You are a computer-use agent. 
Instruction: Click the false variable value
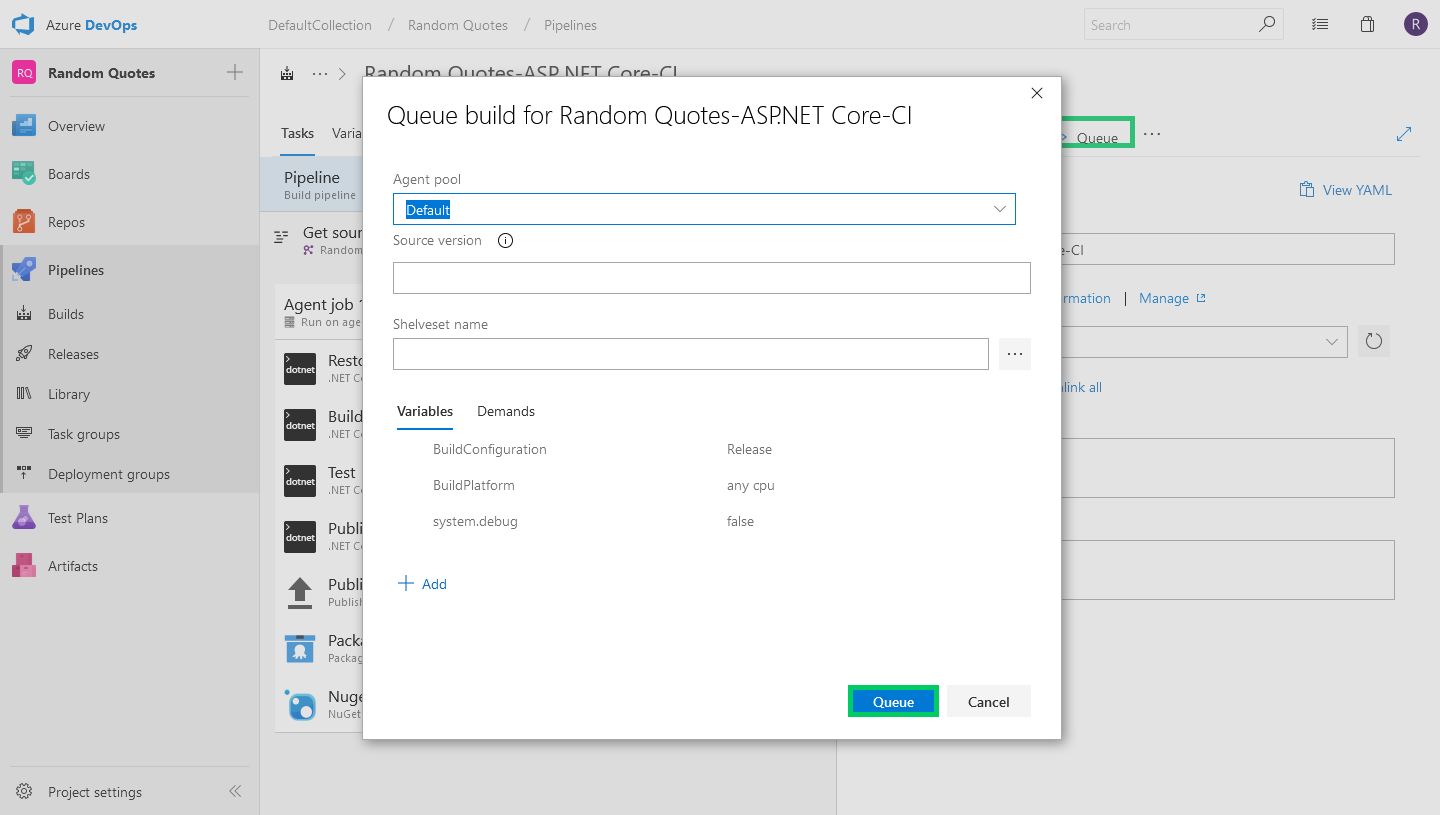(x=740, y=521)
